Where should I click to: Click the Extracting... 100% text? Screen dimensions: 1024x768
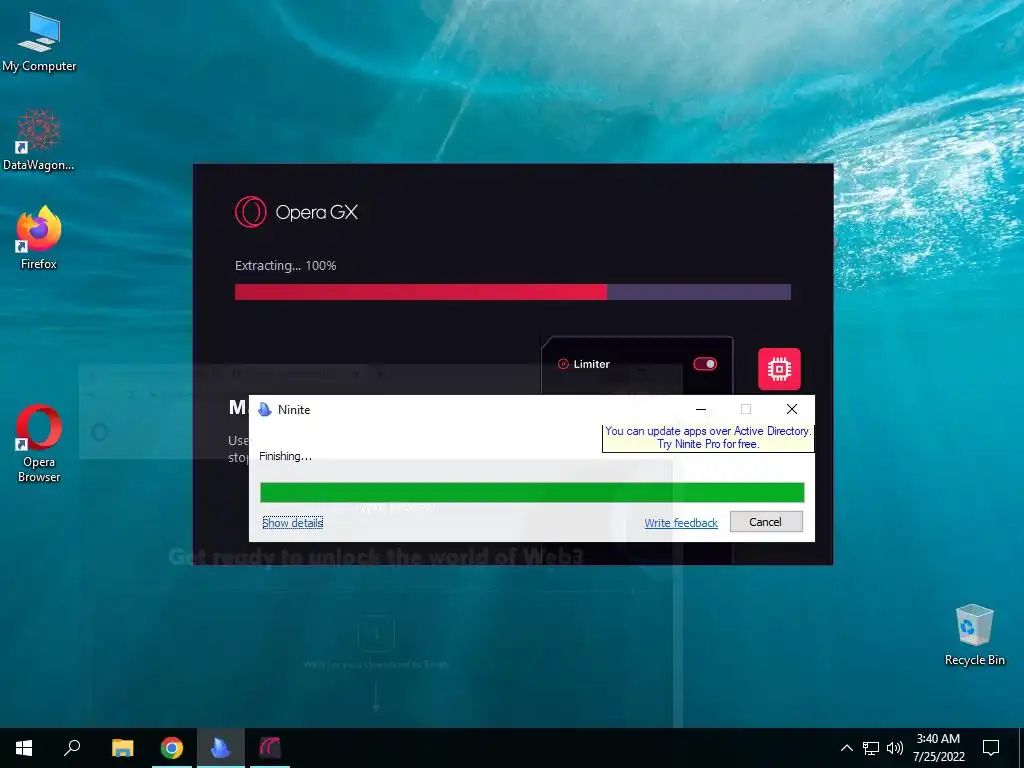(285, 266)
